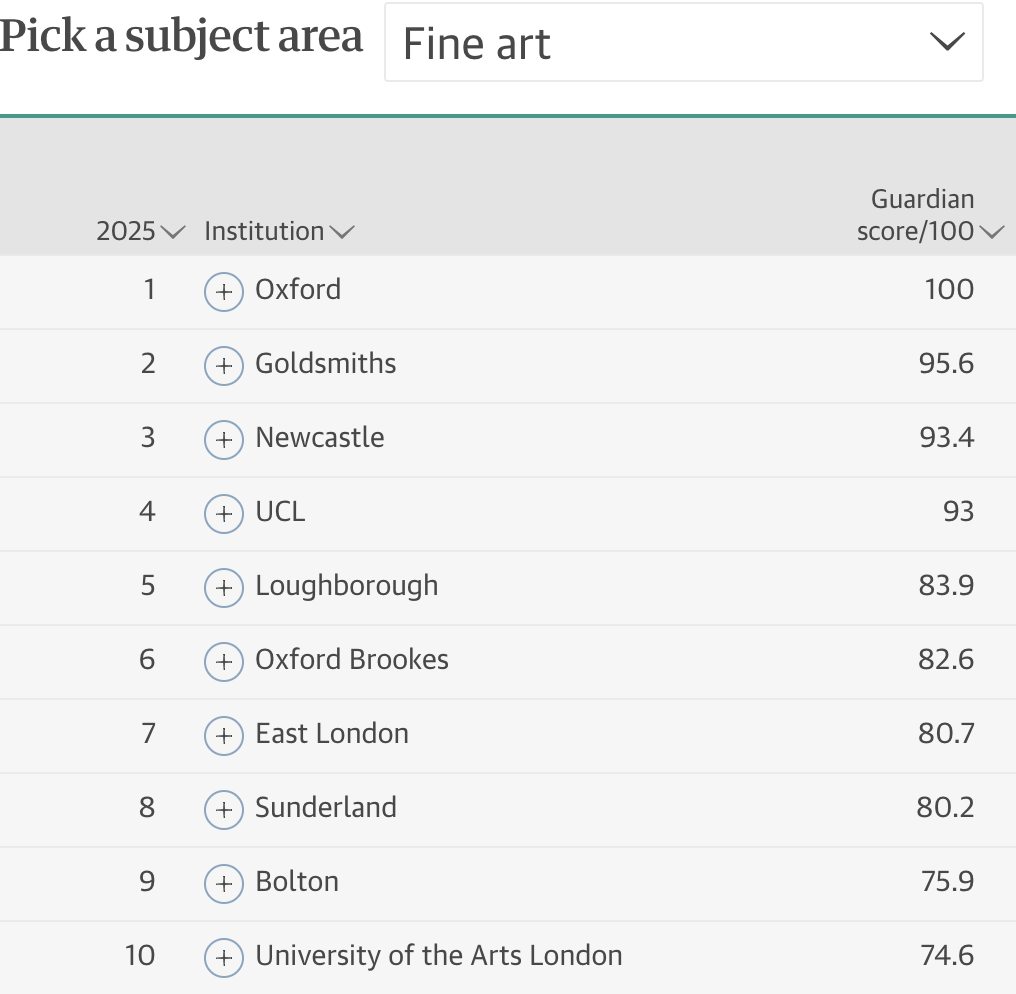This screenshot has width=1016, height=994.
Task: Click the Goldsmiths institution name
Action: (325, 364)
